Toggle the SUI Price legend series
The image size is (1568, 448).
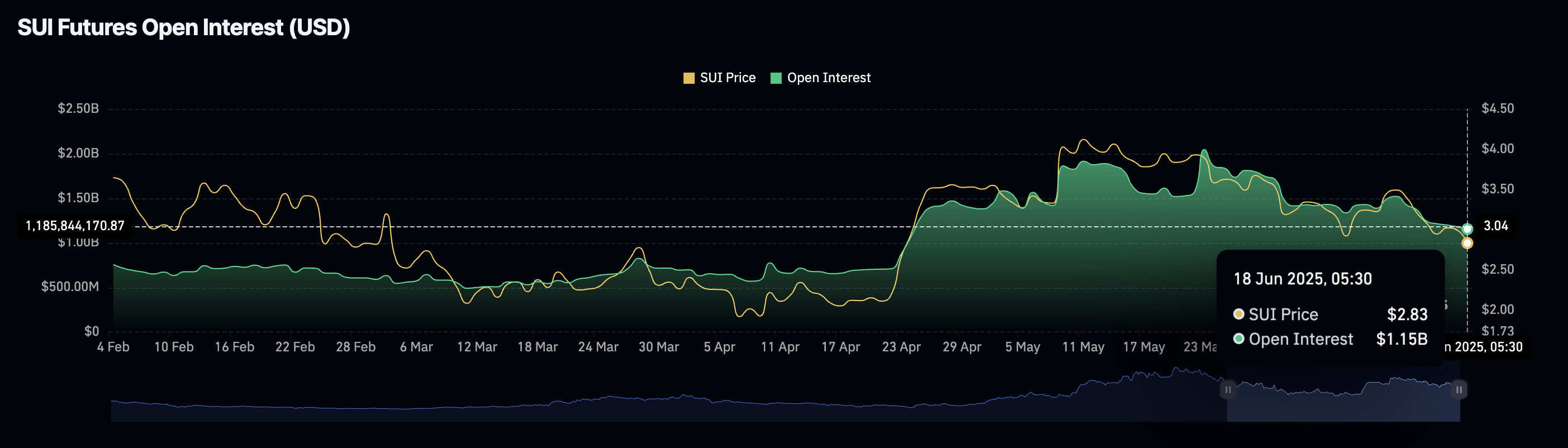pyautogui.click(x=720, y=78)
